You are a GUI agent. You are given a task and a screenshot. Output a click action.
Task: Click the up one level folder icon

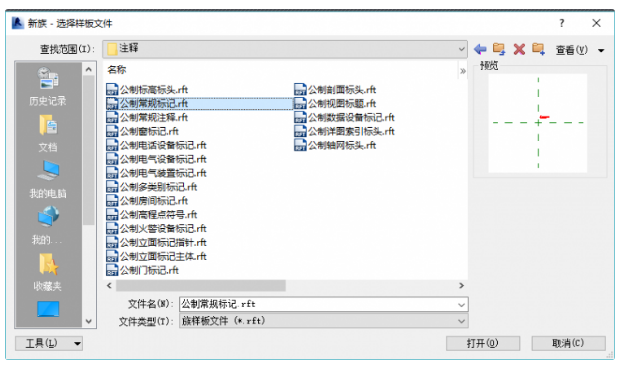[x=499, y=49]
